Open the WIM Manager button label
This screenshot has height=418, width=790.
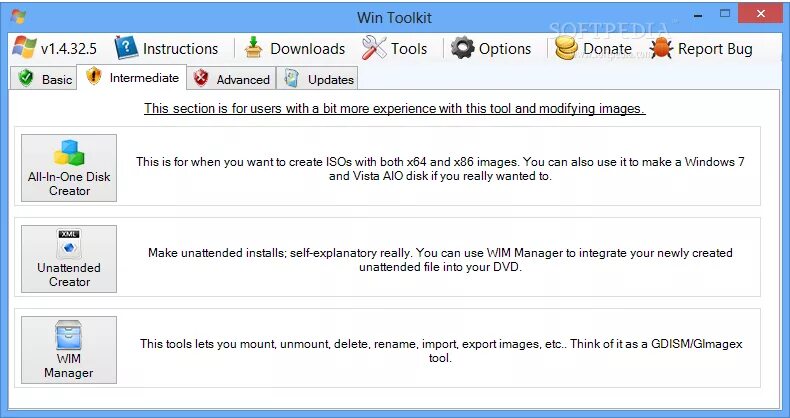pos(69,366)
